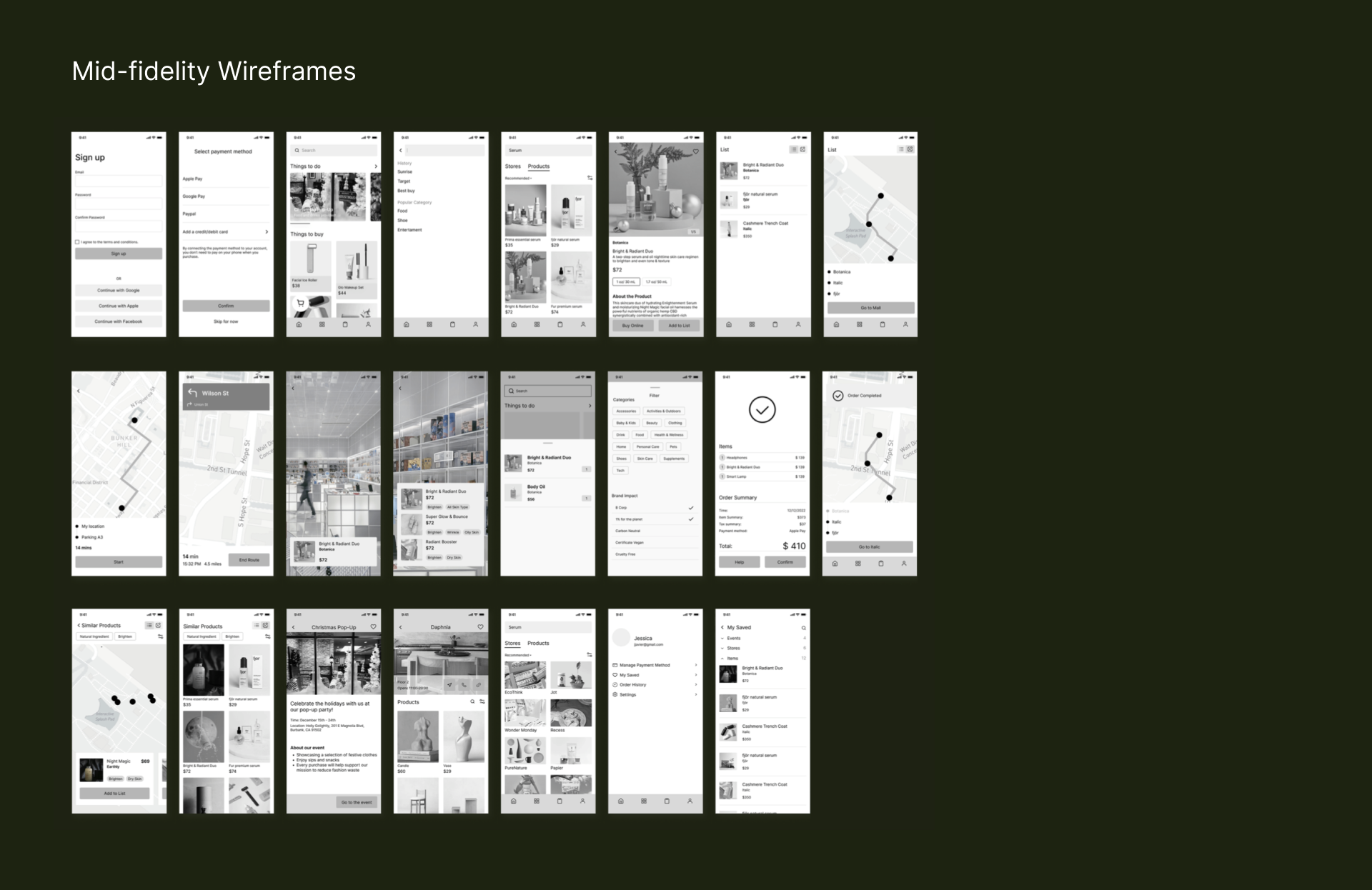Click the Email input field on Sign up
The height and width of the screenshot is (890, 1372).
pyautogui.click(x=119, y=181)
